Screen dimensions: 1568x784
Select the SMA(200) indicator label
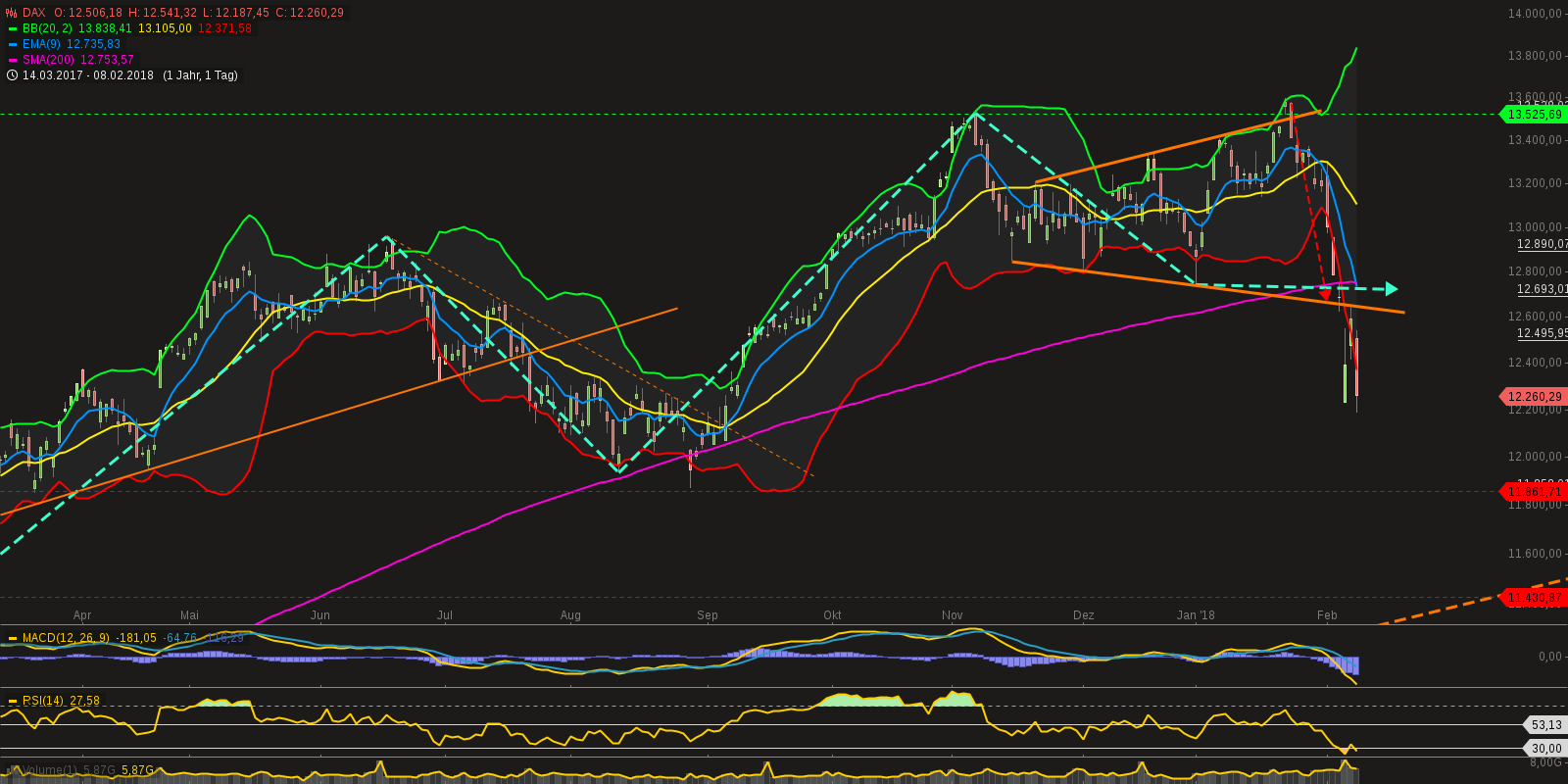point(49,60)
